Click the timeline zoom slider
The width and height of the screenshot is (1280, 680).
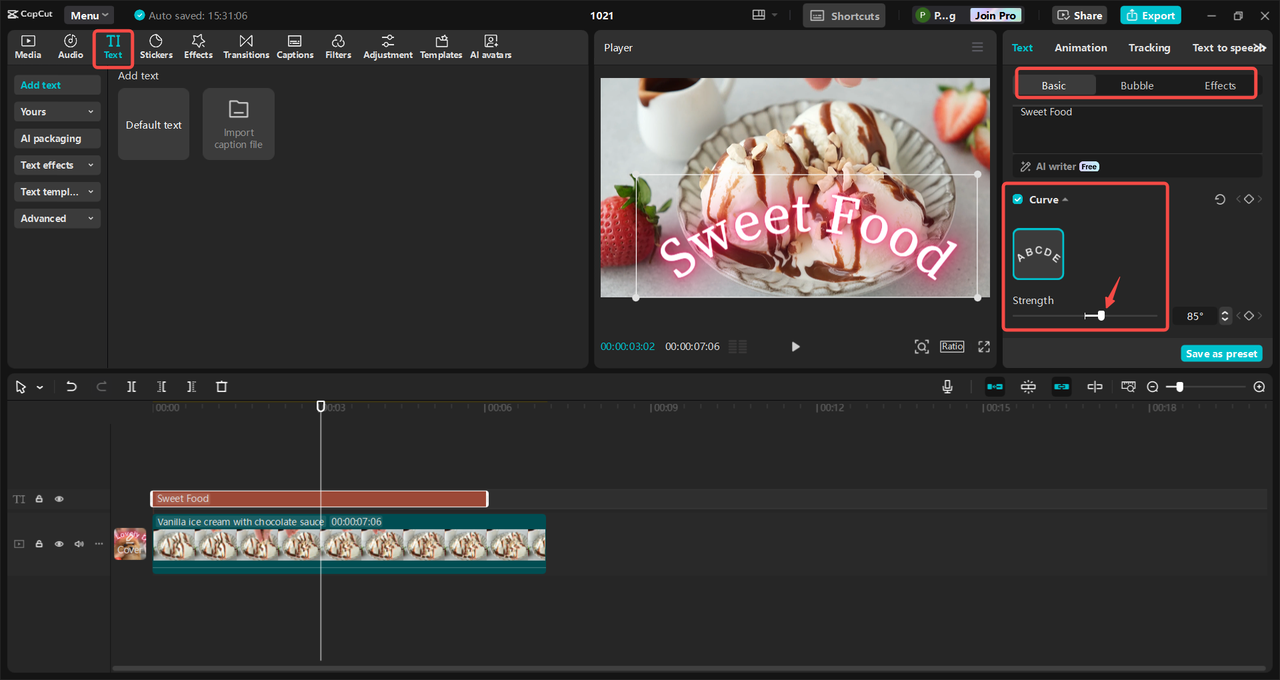1180,387
